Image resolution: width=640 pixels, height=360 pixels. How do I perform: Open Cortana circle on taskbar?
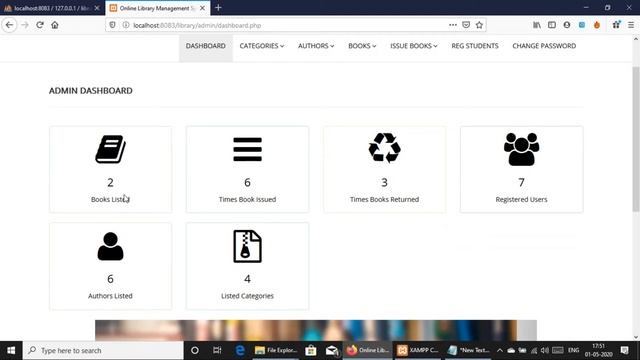pos(195,350)
